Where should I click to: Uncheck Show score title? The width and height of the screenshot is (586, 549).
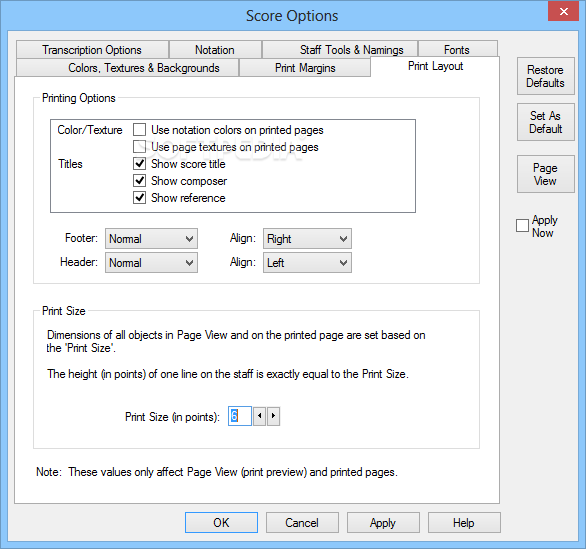click(139, 164)
